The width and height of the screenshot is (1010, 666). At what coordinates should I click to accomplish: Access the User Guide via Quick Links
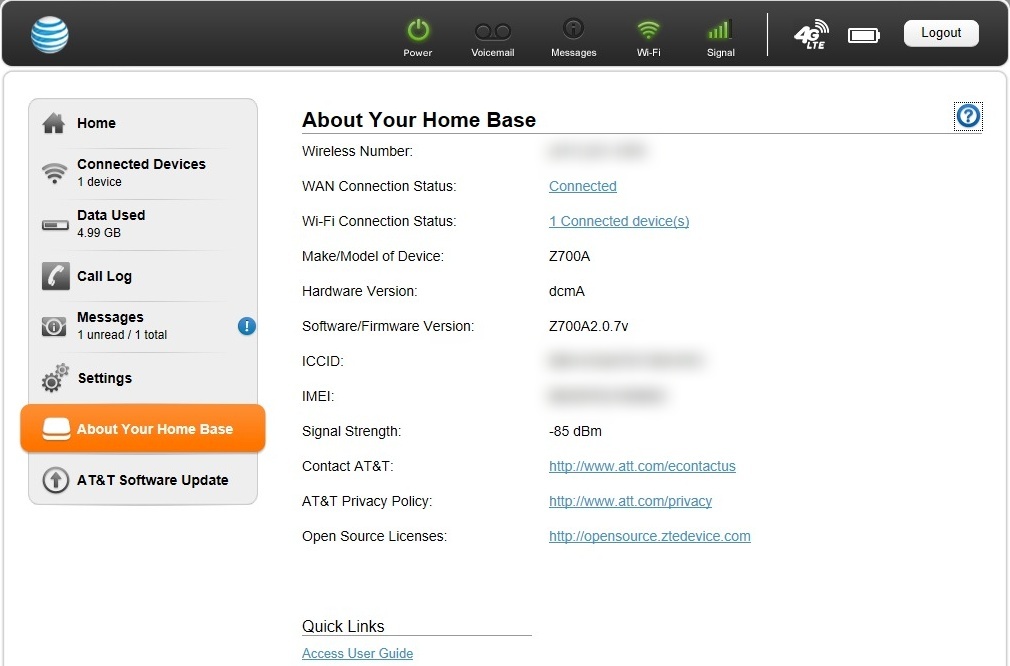point(357,653)
